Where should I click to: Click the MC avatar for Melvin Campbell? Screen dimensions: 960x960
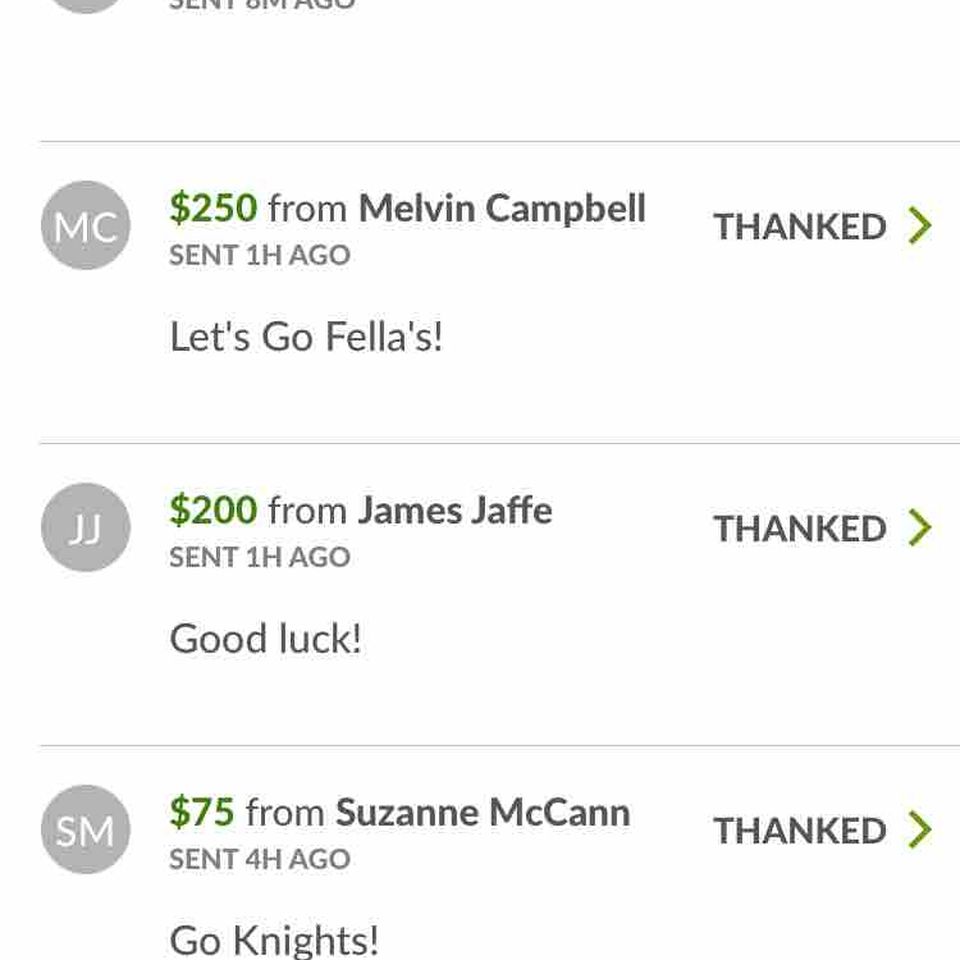(x=86, y=225)
